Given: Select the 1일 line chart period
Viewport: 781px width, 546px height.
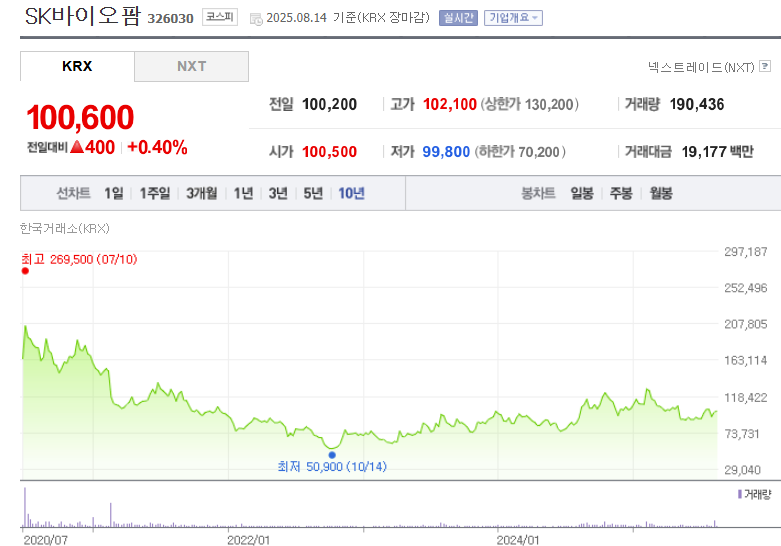Looking at the screenshot, I should pos(114,193).
